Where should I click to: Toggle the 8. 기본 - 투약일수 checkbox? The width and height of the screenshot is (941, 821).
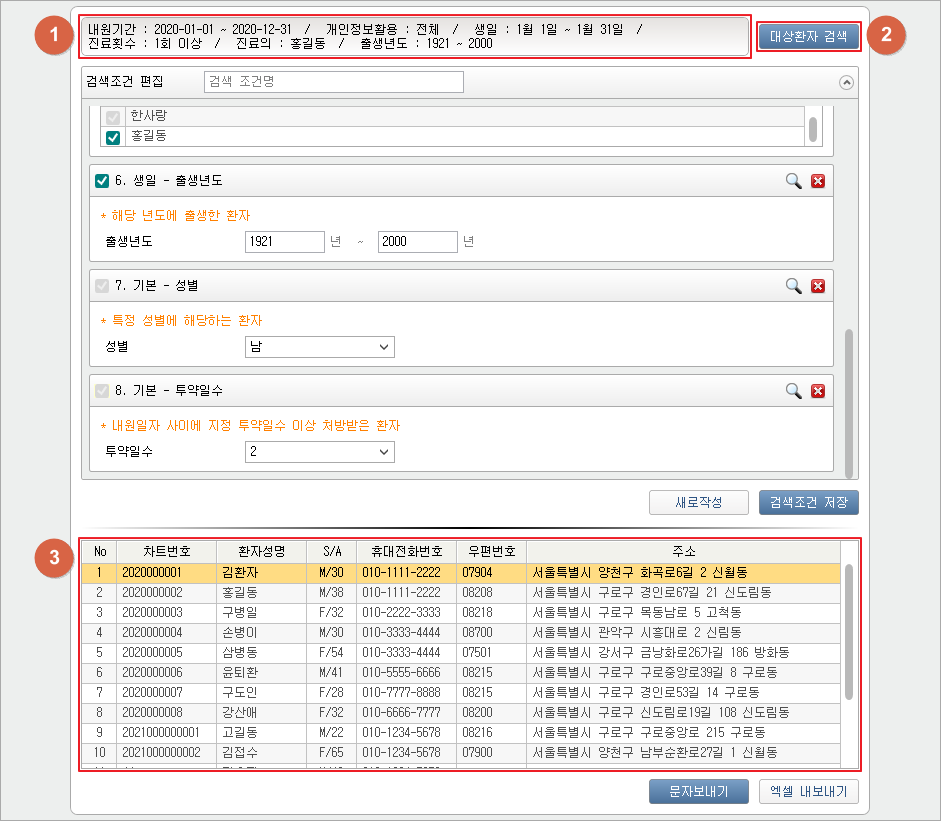click(101, 391)
